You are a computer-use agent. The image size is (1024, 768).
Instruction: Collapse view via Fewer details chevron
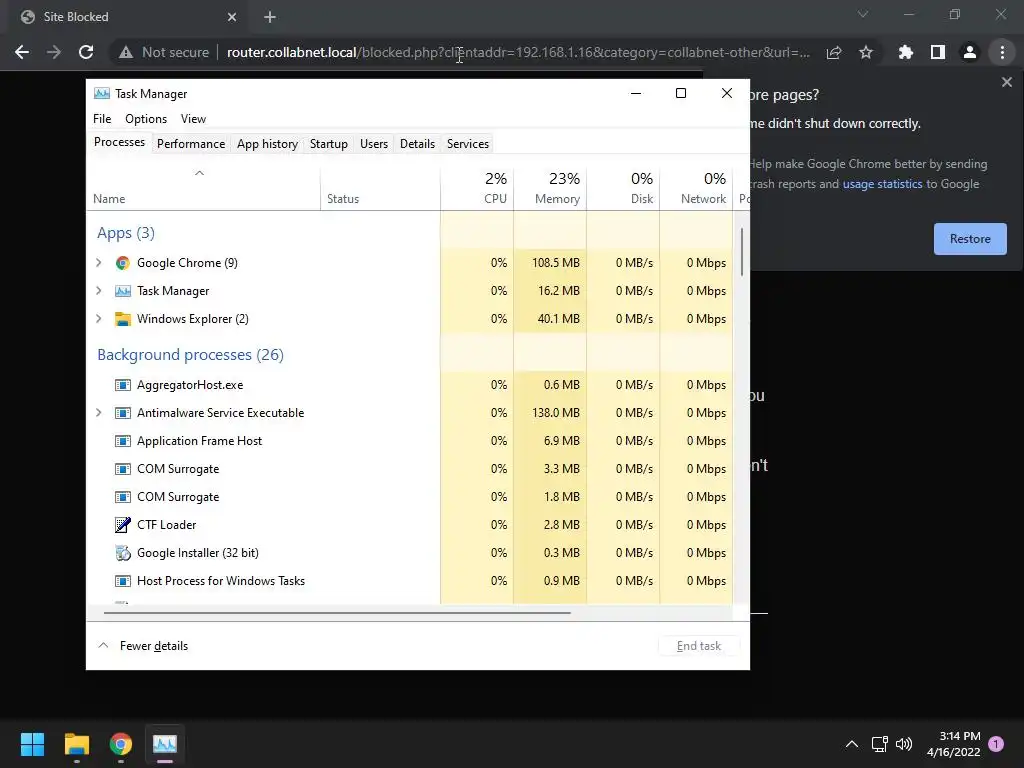103,645
